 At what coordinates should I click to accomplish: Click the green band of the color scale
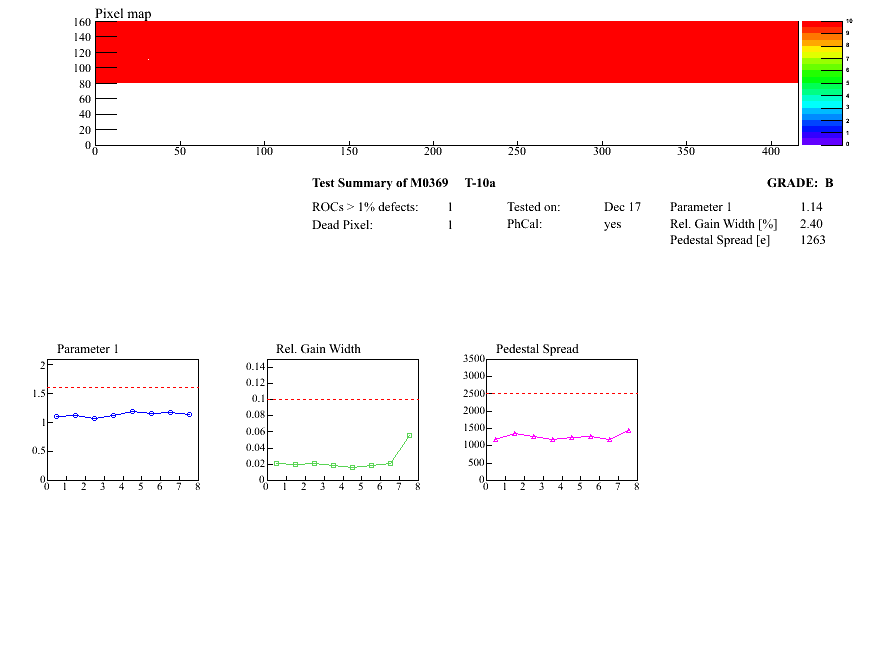click(821, 82)
